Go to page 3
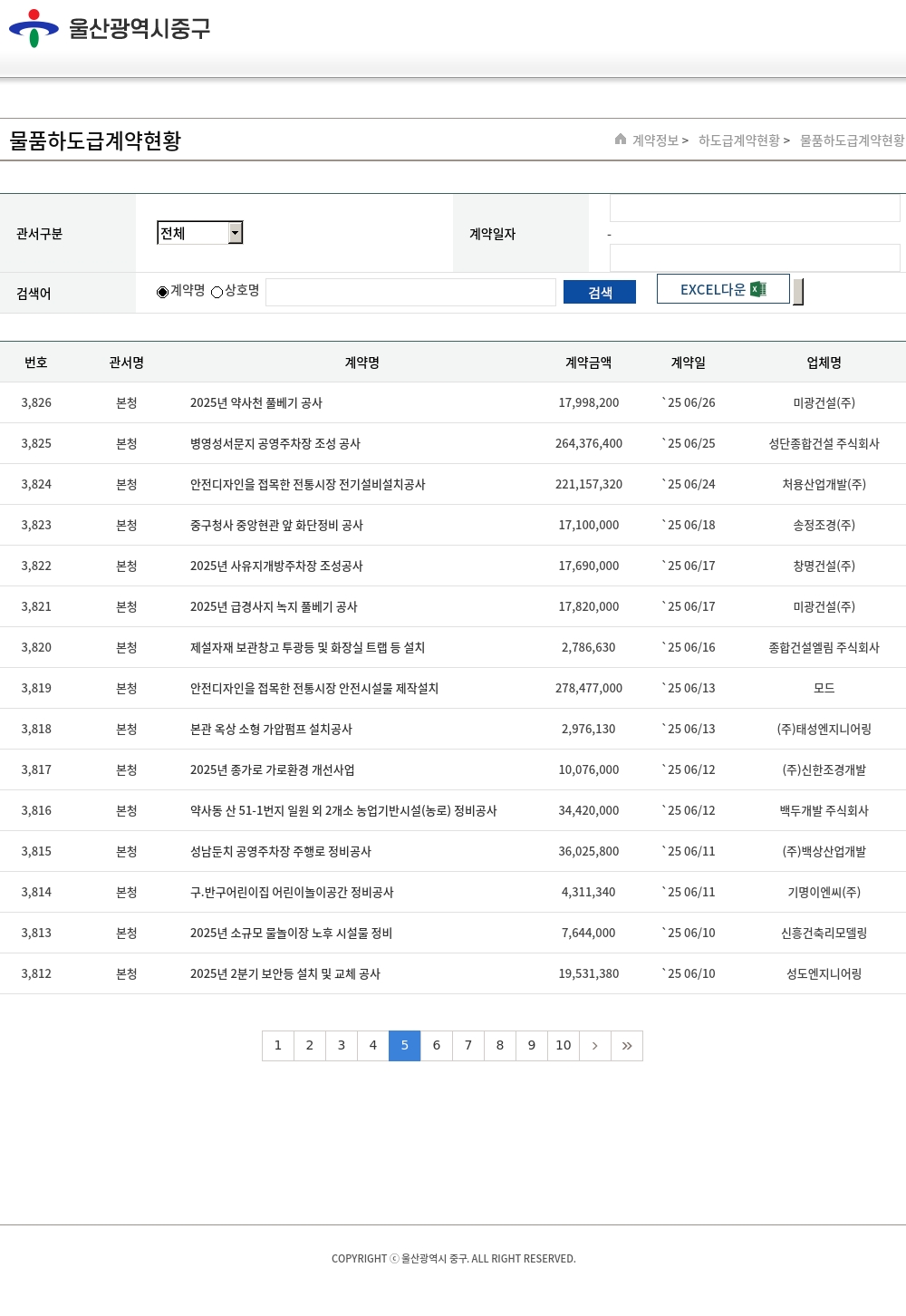 [342, 1046]
